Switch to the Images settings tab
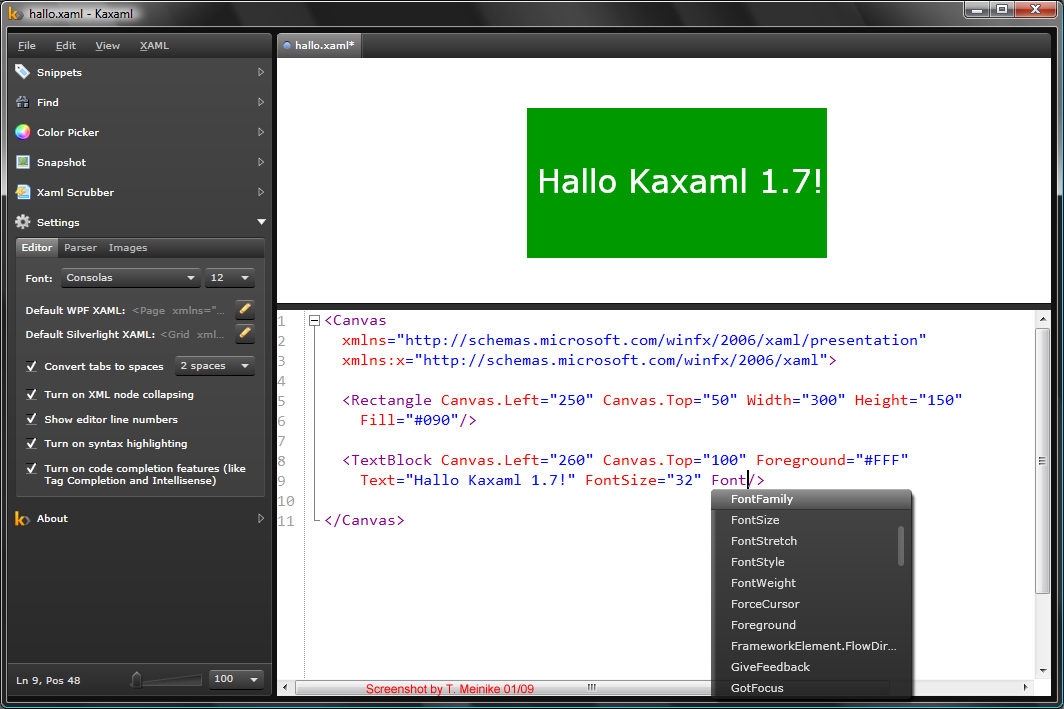 [x=128, y=248]
